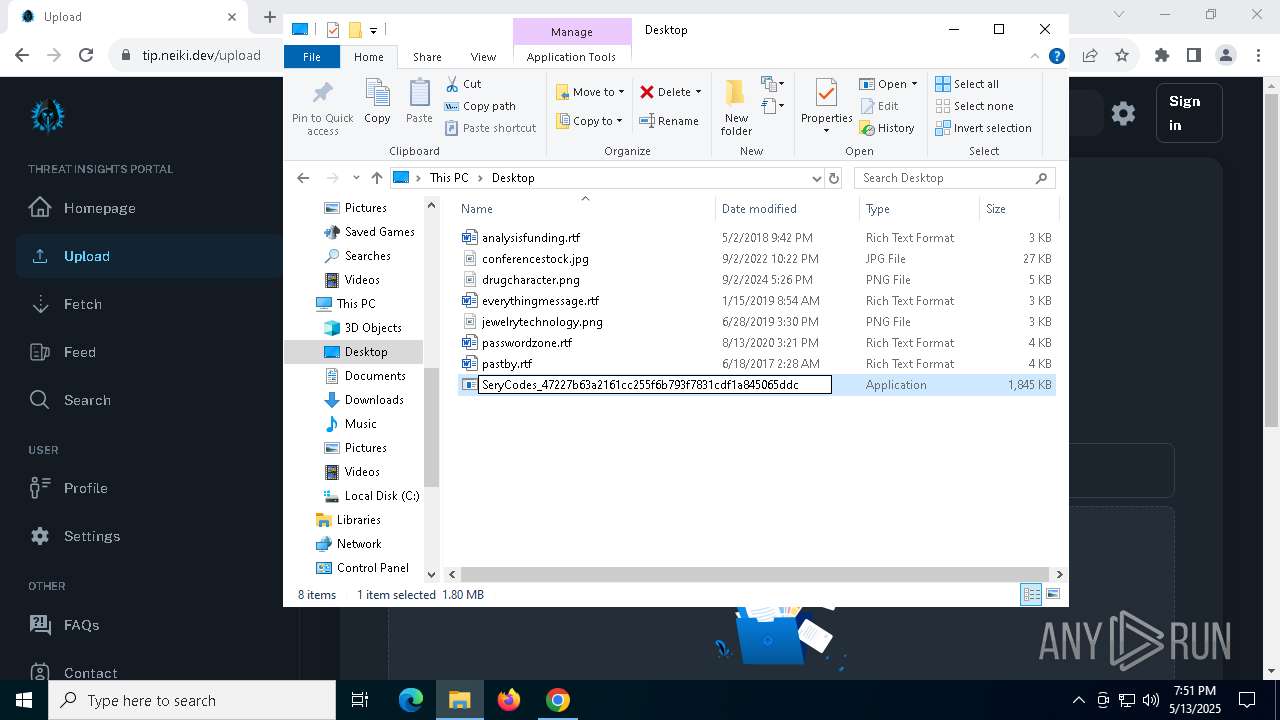This screenshot has width=1280, height=720.
Task: Switch to the Share ribbon tab
Action: [427, 57]
